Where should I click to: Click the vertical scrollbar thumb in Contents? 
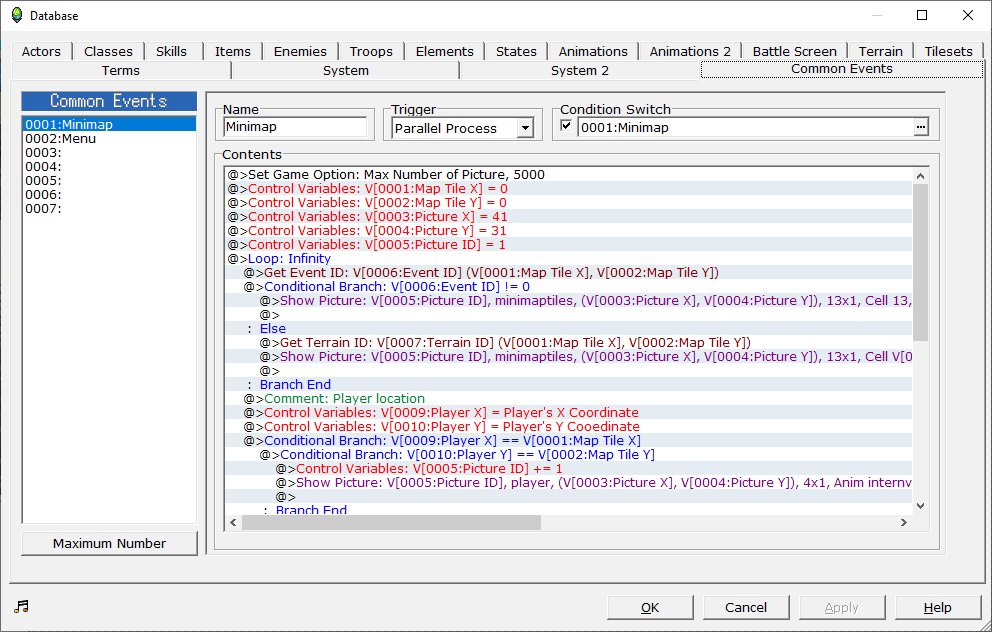tap(921, 263)
